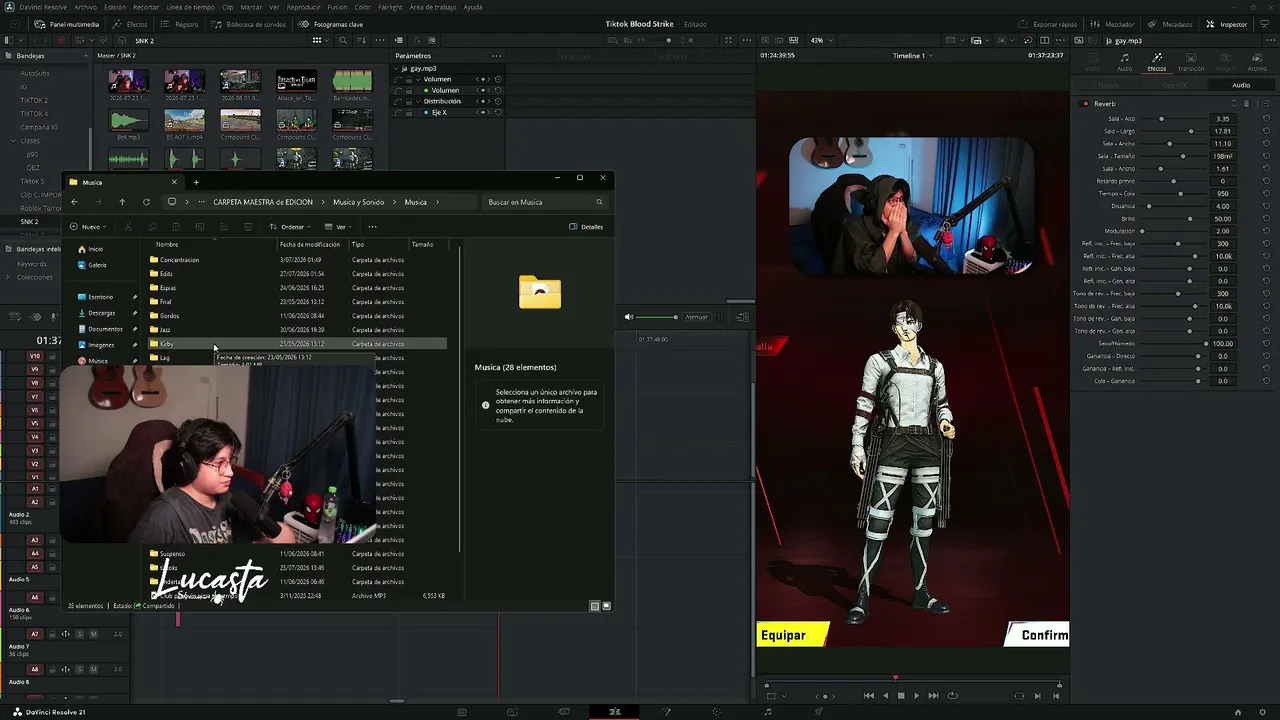The image size is (1280, 720).
Task: Sort Explorer by Fecha de modificación column
Action: [x=310, y=244]
